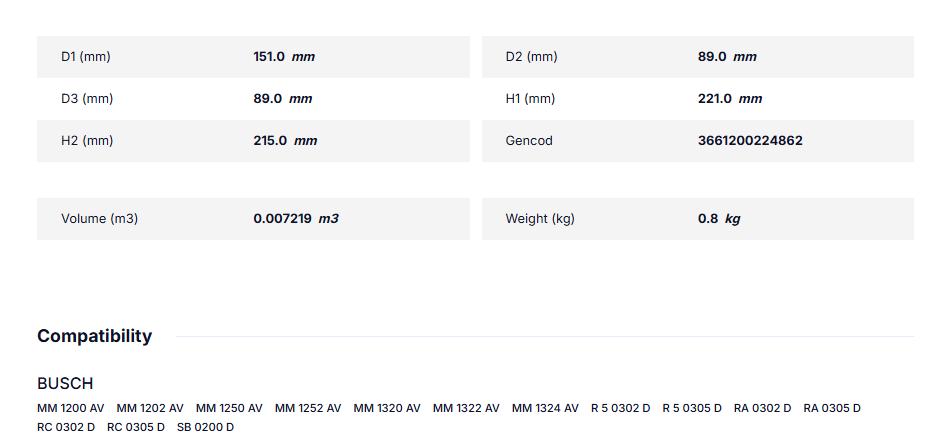Click the D1 value 151.0 mm
The height and width of the screenshot is (442, 925).
click(x=284, y=57)
